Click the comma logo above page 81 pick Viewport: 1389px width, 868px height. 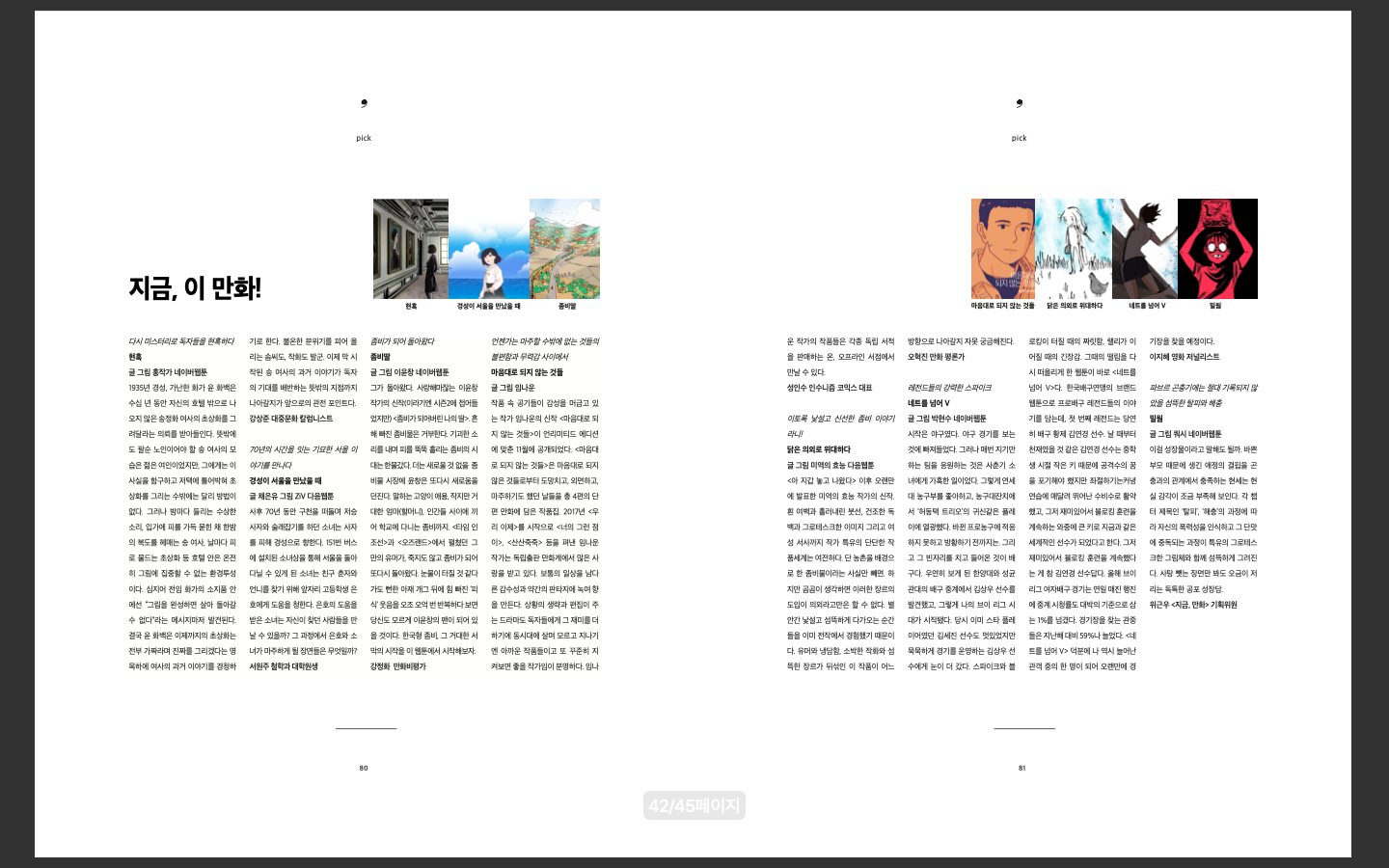pyautogui.click(x=1020, y=103)
